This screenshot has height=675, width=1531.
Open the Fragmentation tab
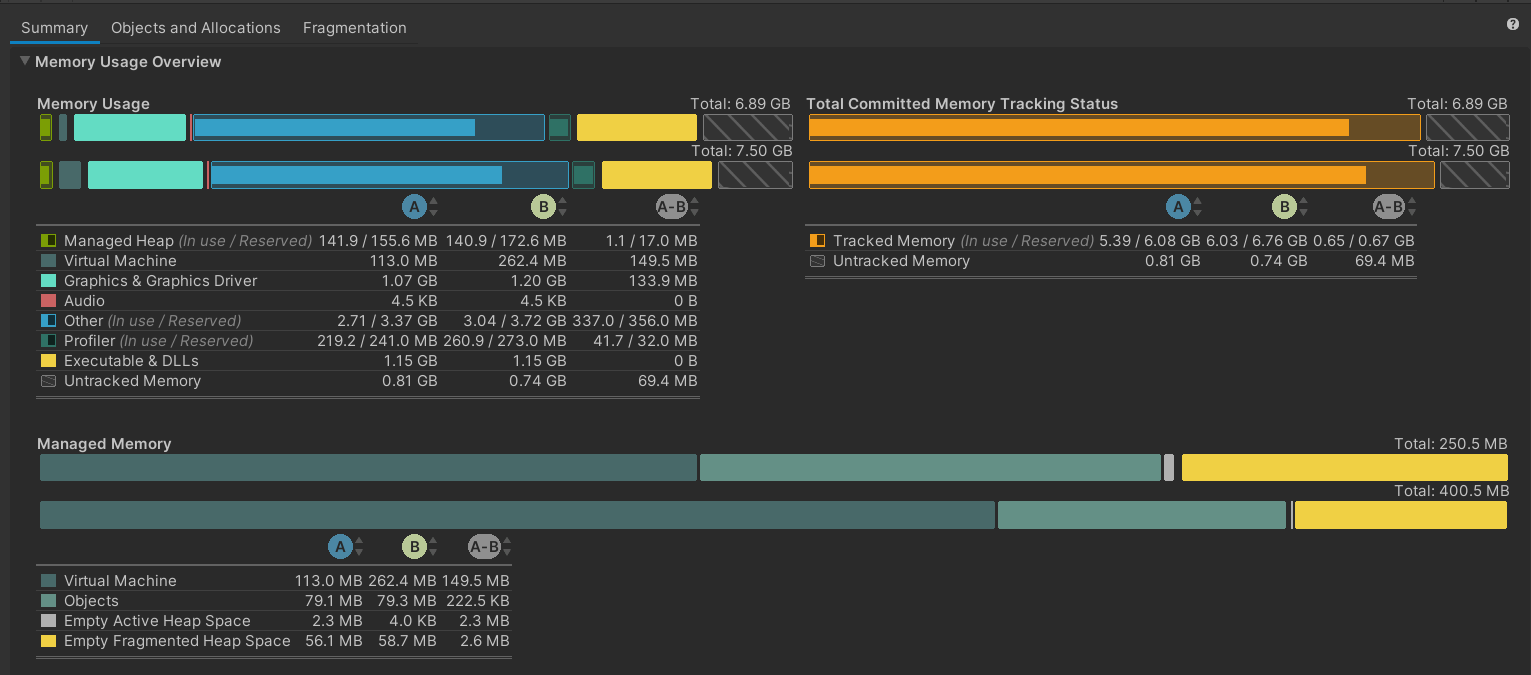[x=354, y=27]
